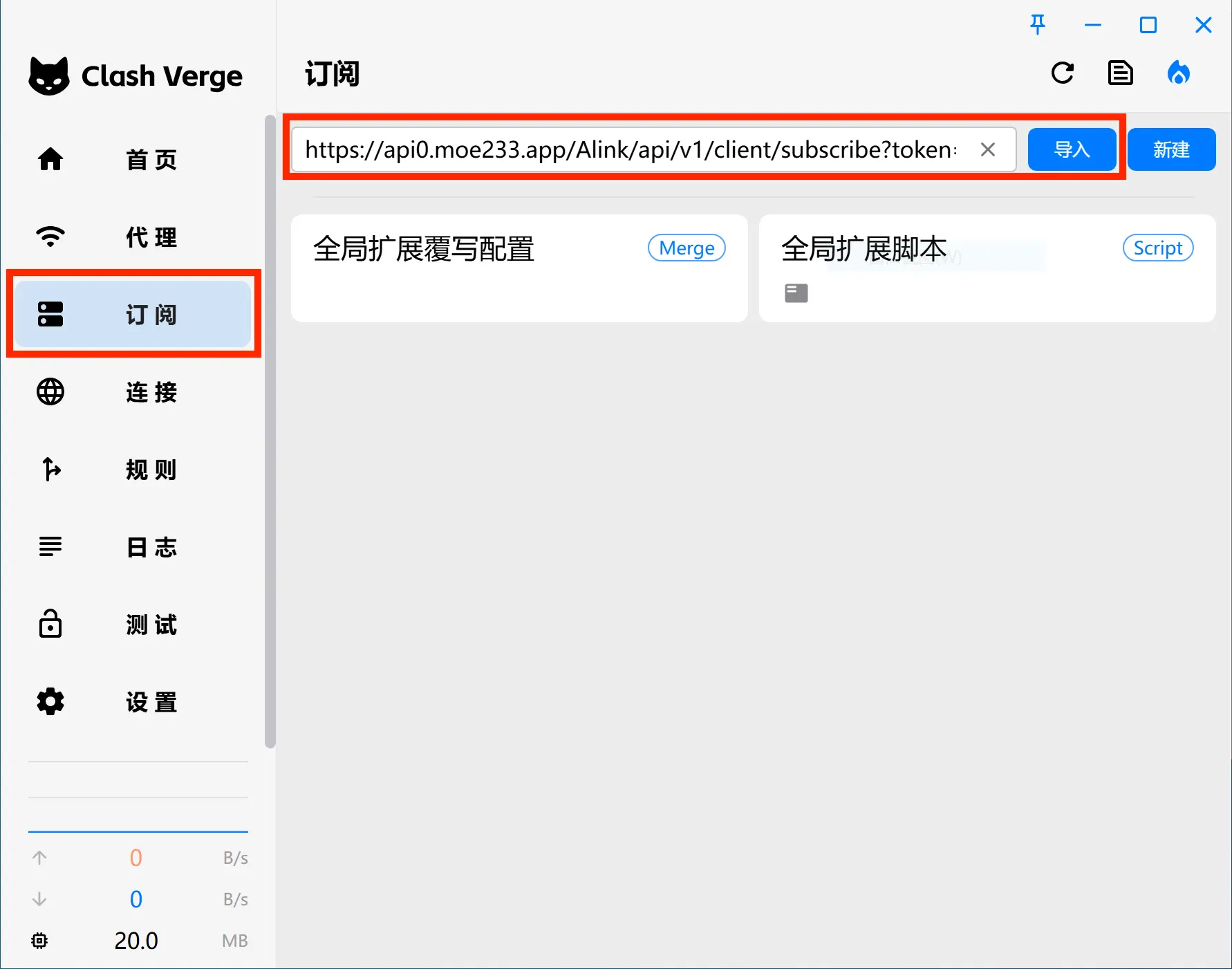
Task: Select the 订阅 subscriptions menu item
Action: 133,315
